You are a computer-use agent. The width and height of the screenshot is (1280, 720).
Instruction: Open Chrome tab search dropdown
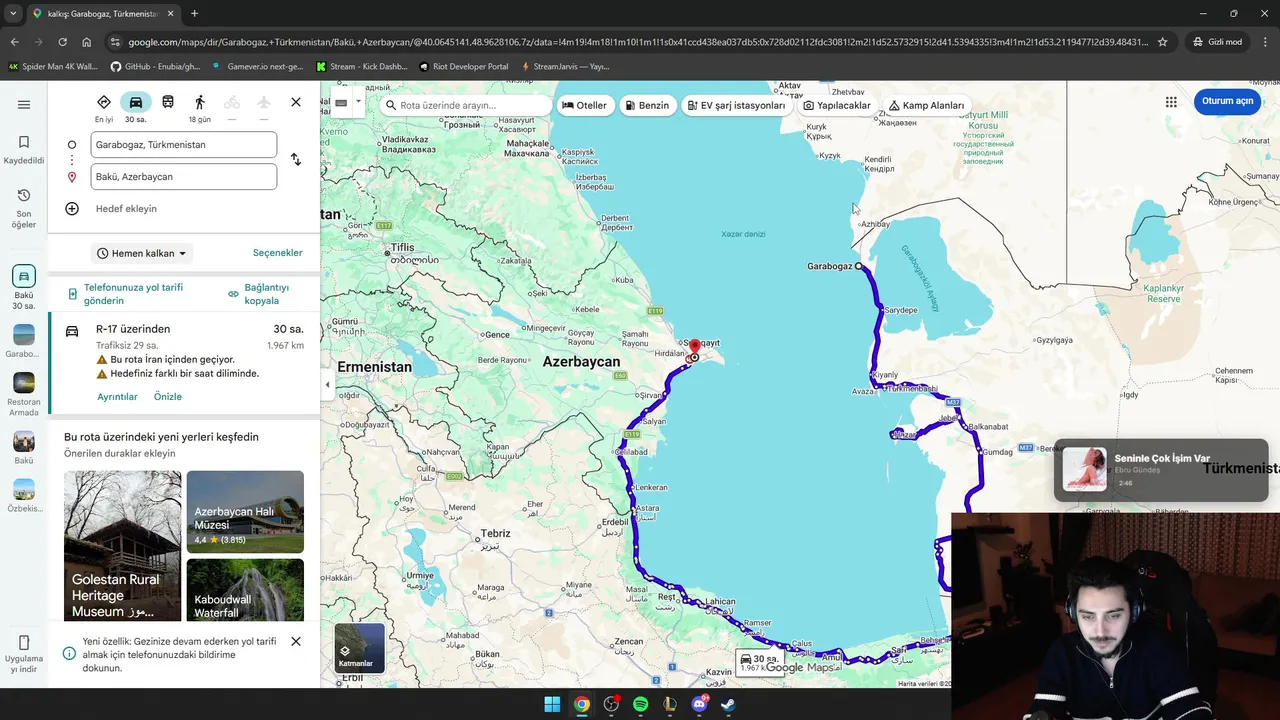pos(13,13)
